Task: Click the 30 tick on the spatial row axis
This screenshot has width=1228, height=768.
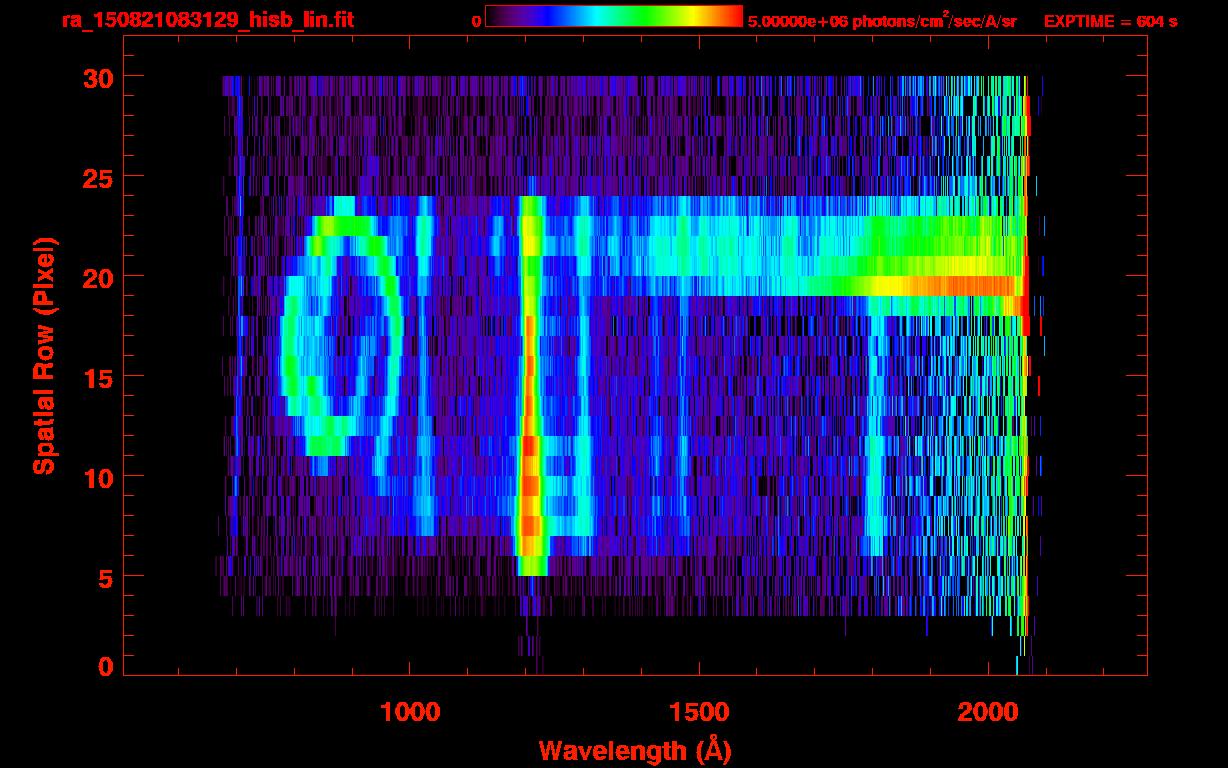Action: pos(96,78)
